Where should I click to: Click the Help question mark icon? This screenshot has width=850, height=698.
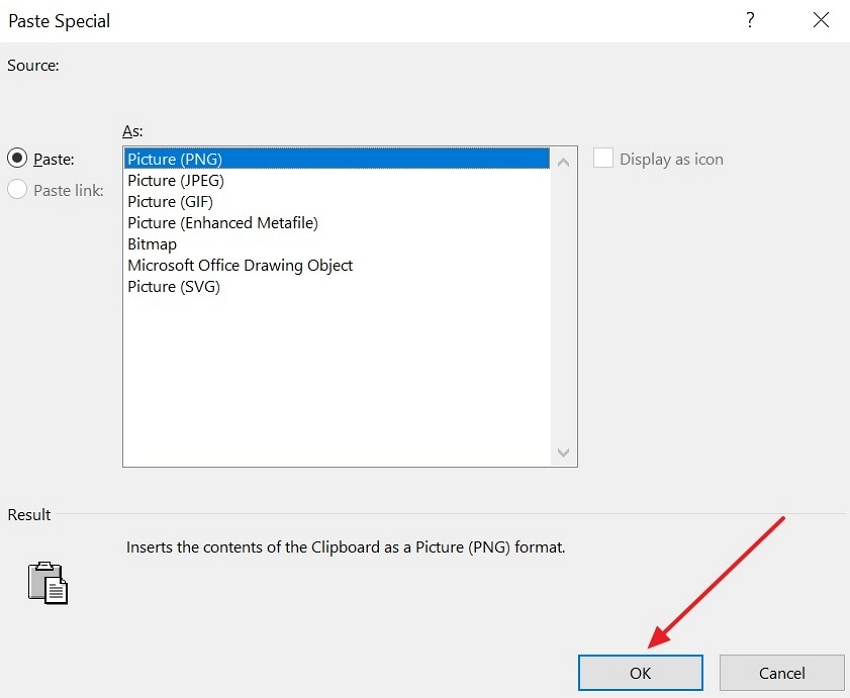pos(750,20)
